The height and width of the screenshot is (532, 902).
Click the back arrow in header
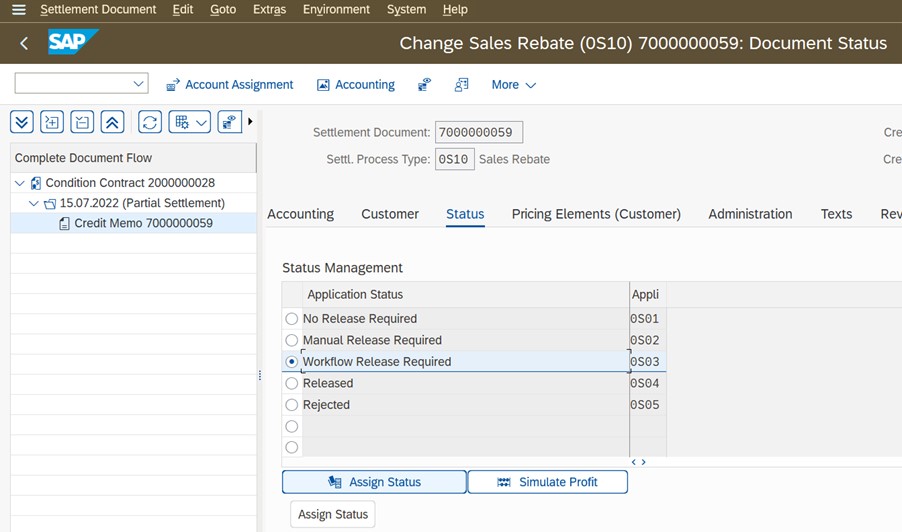[24, 43]
